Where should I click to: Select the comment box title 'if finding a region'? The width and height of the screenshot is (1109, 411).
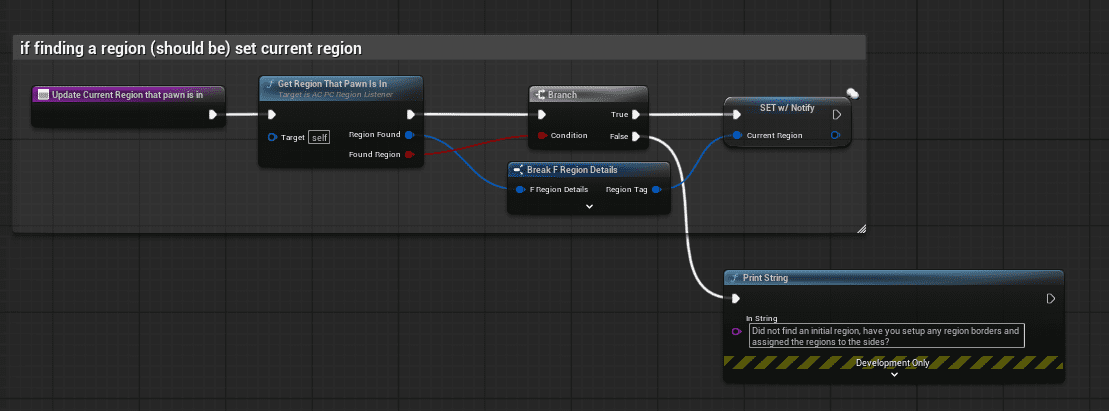(x=191, y=48)
